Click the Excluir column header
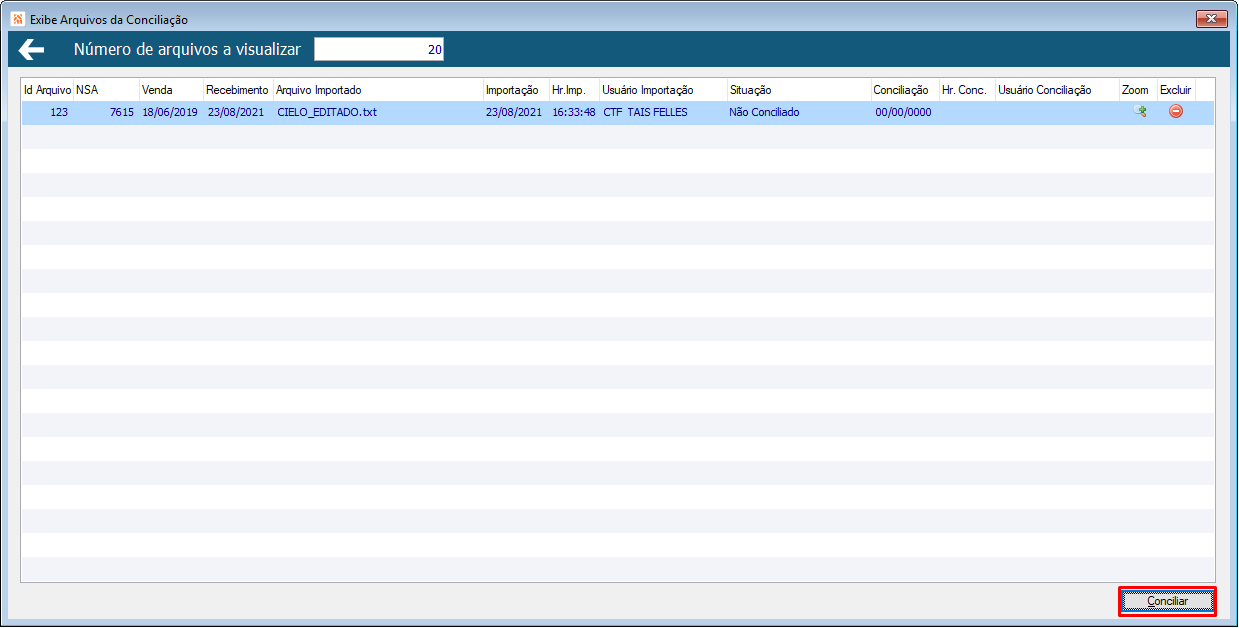 [1176, 90]
